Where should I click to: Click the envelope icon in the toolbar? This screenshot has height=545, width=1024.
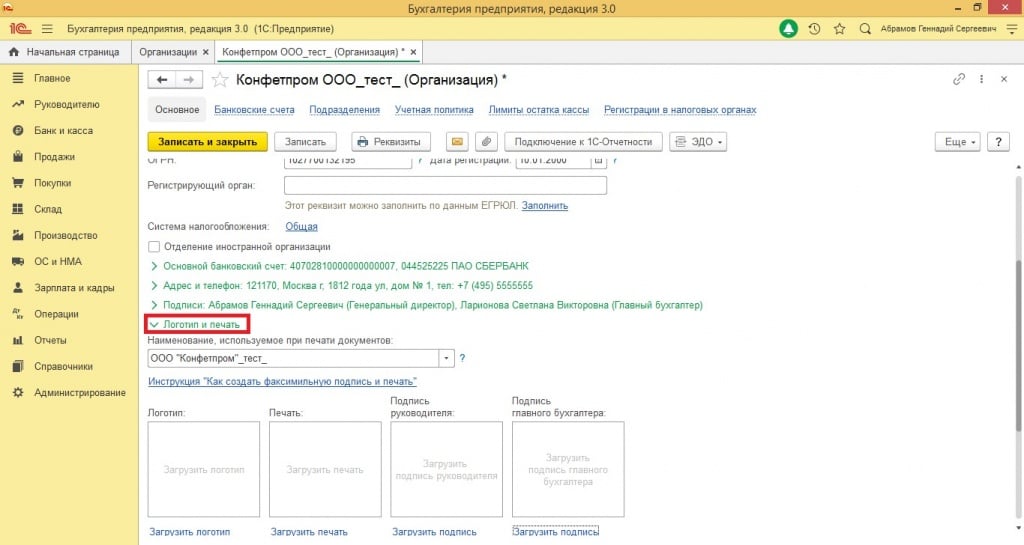(457, 142)
